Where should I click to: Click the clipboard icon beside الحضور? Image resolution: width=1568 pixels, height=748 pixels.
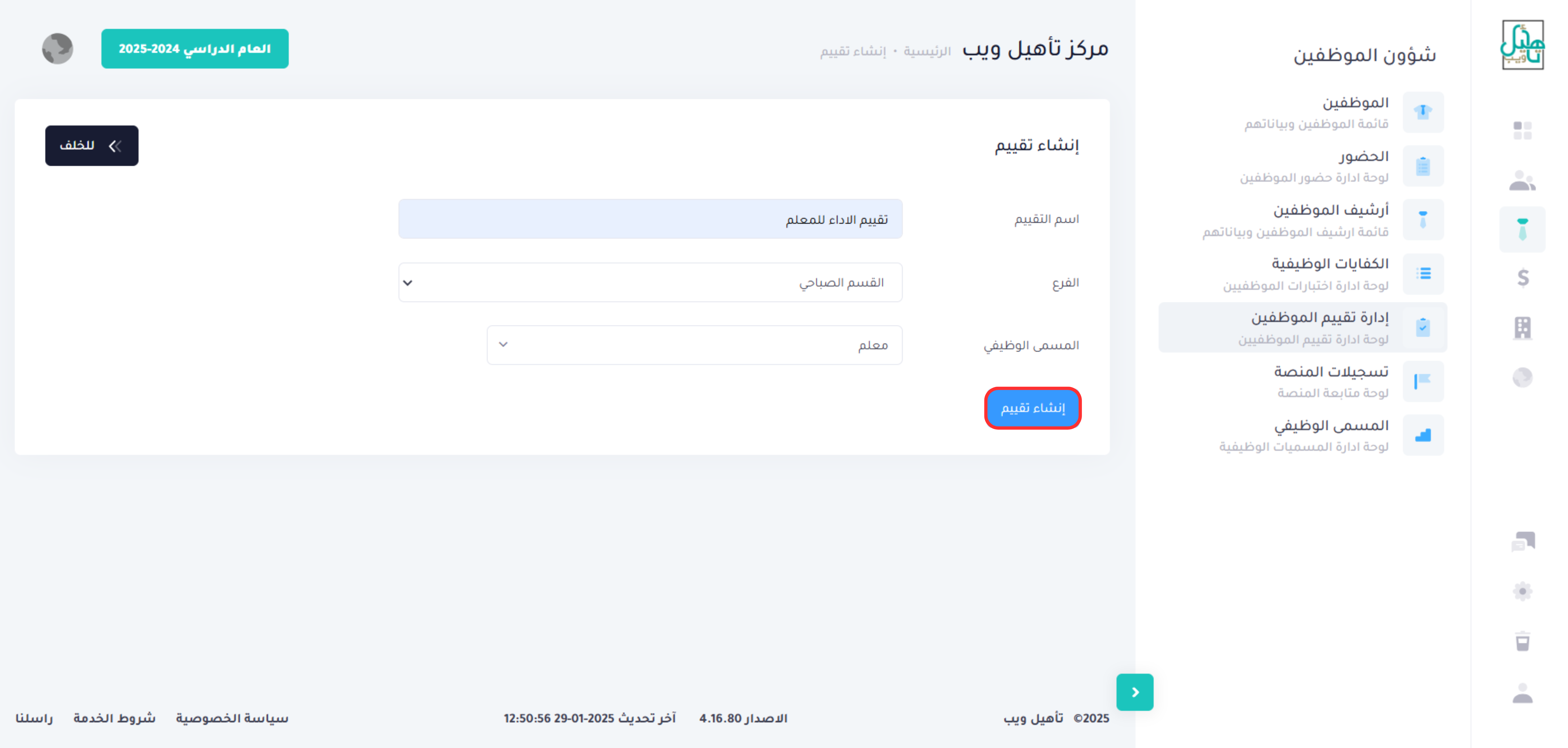coord(1422,166)
